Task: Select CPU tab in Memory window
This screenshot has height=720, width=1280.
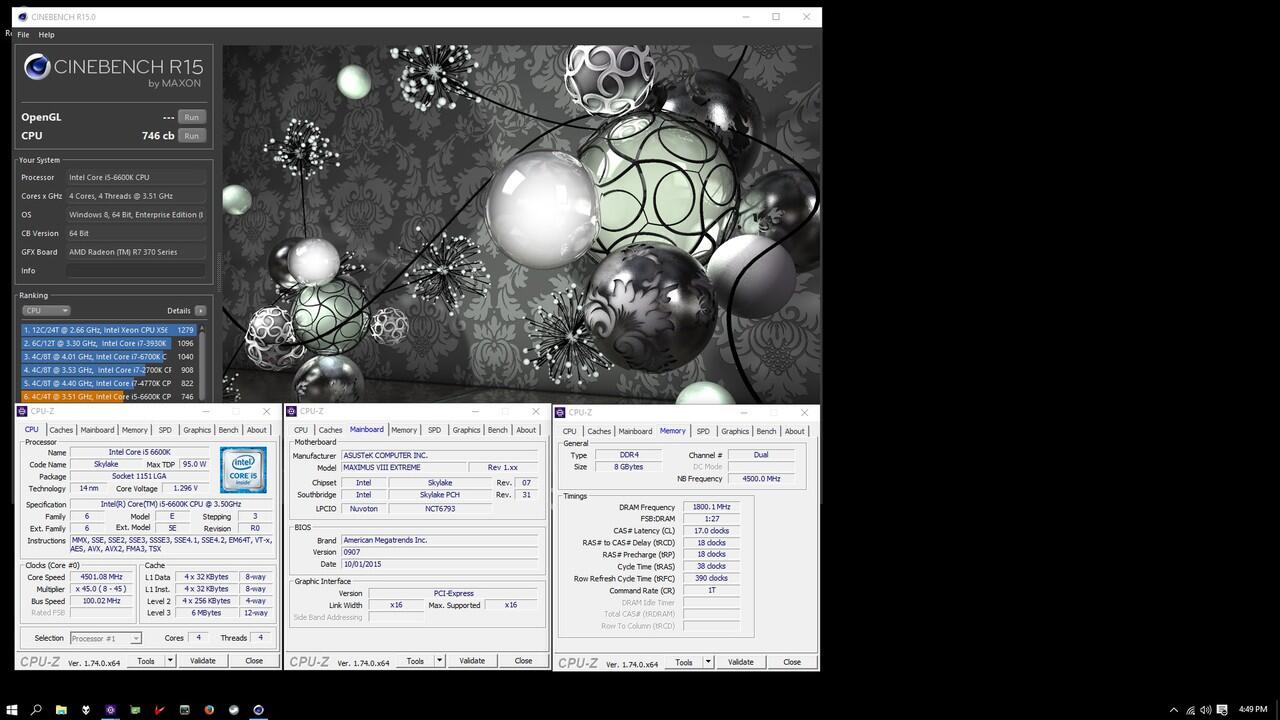Action: [569, 431]
